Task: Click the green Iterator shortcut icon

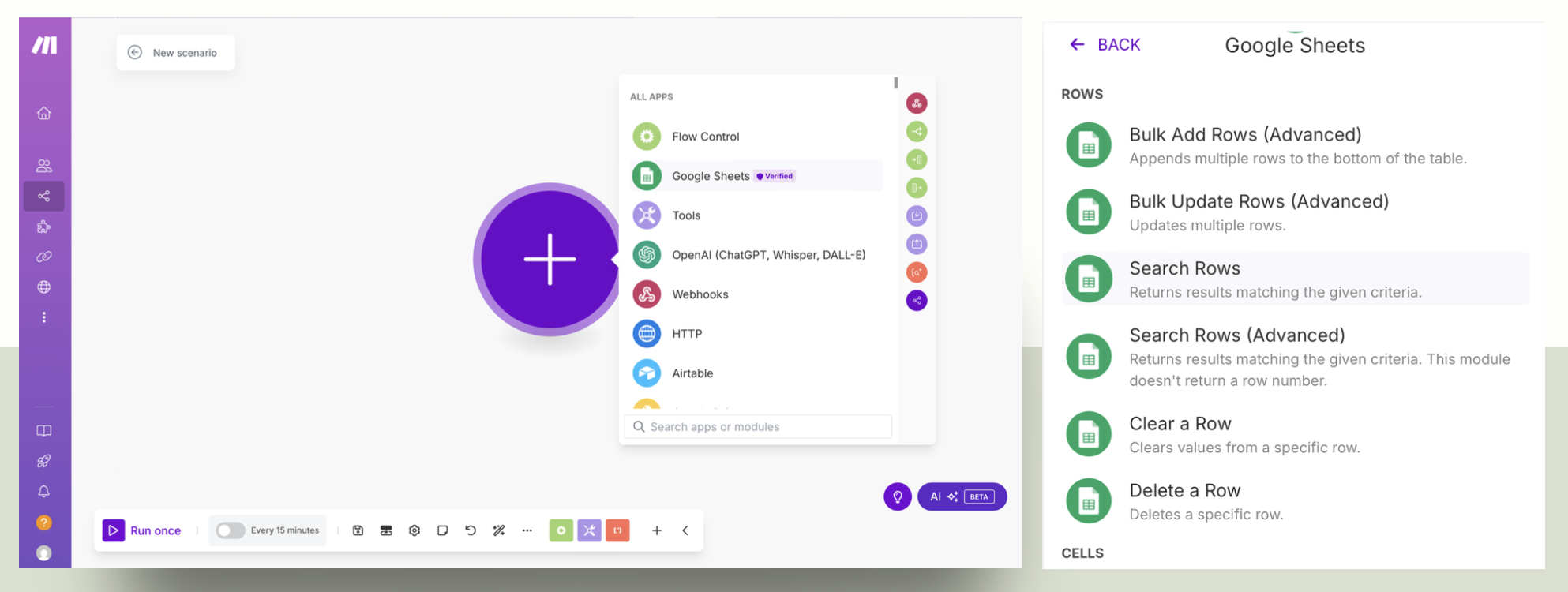Action: [x=917, y=188]
